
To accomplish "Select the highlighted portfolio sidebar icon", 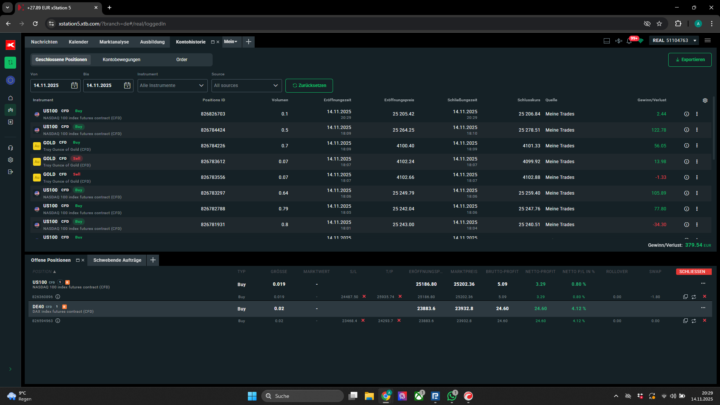I will point(10,110).
